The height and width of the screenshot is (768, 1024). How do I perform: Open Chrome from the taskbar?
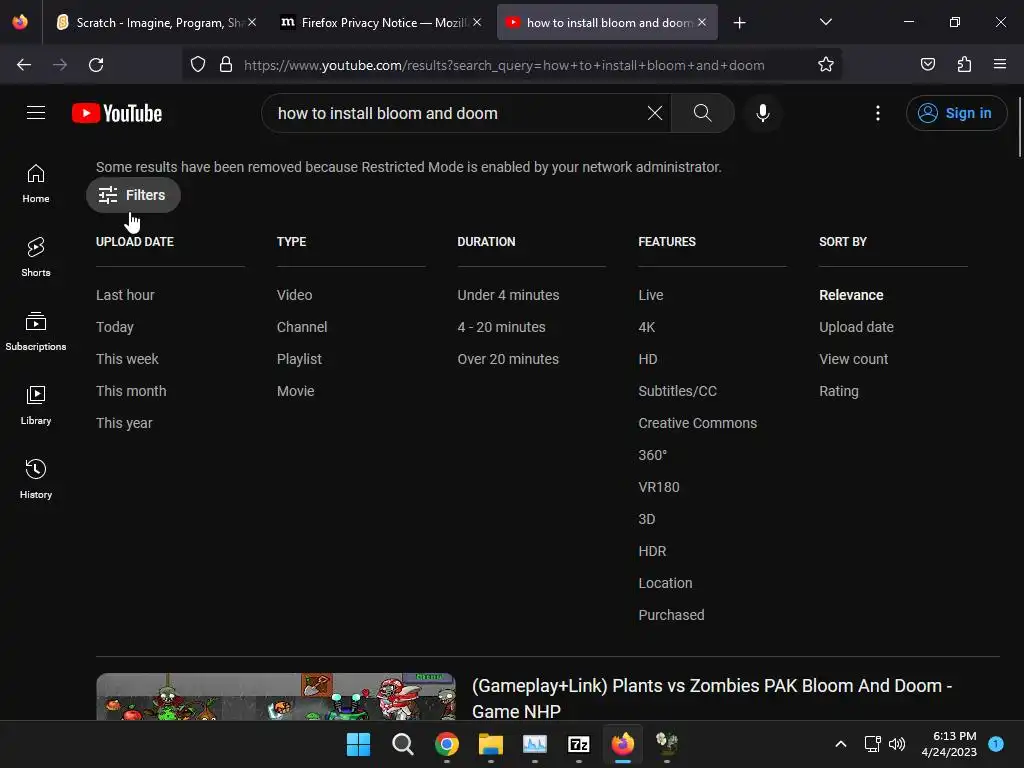pyautogui.click(x=447, y=744)
